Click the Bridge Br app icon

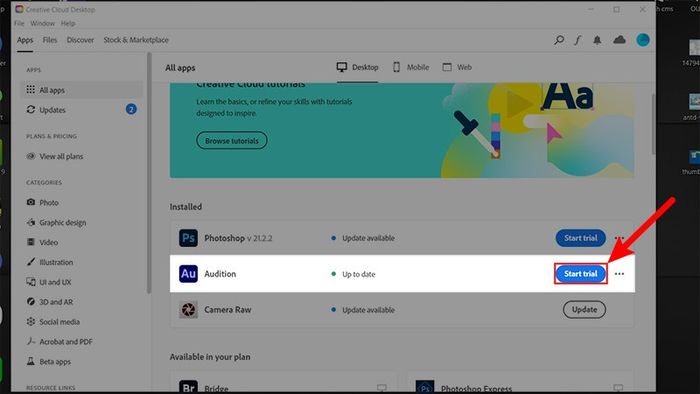pos(188,386)
